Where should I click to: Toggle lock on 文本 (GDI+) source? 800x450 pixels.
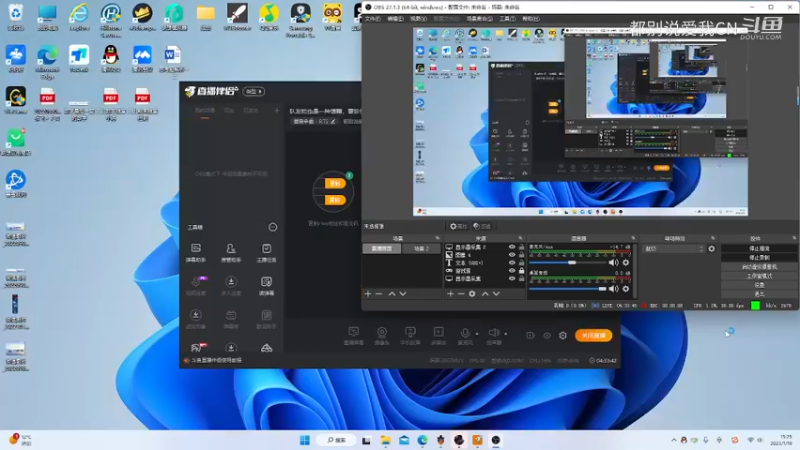(x=521, y=263)
